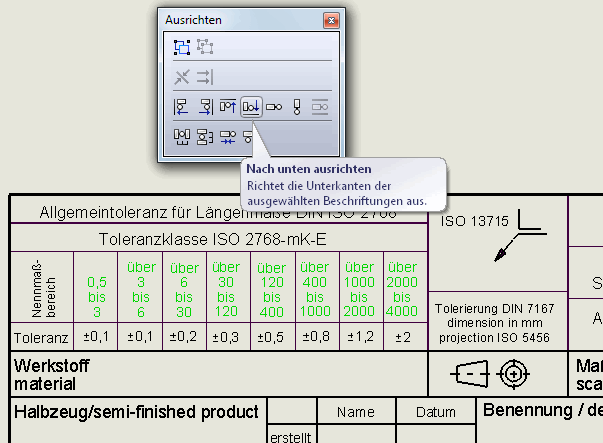Align selected annotations to the top

pyautogui.click(x=228, y=107)
